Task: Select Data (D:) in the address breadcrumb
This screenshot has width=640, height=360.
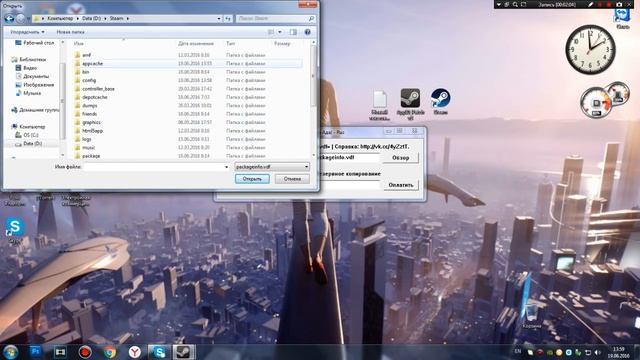Action: (x=91, y=18)
